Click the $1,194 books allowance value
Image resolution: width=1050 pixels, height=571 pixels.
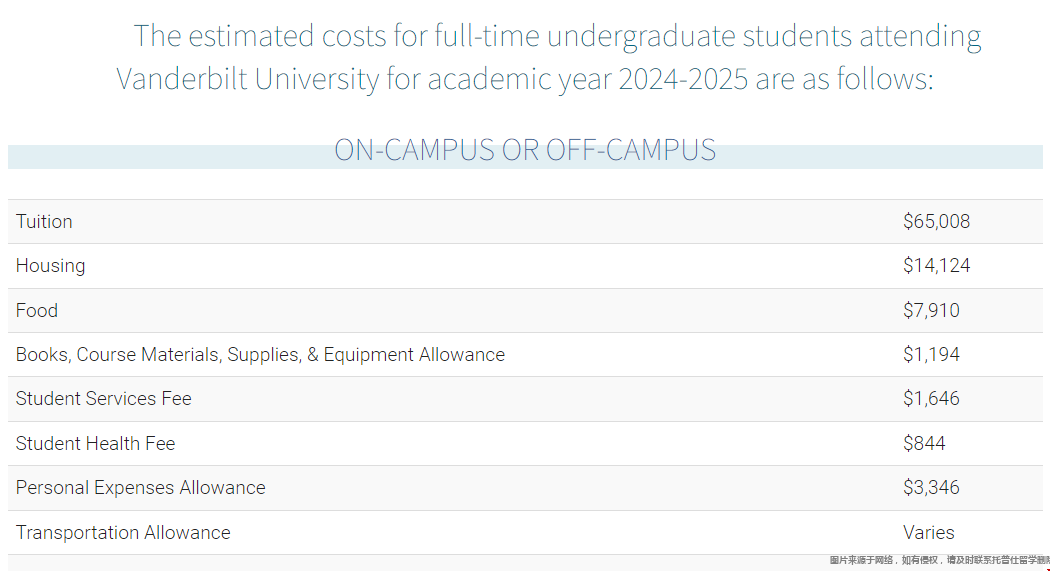[x=931, y=355]
